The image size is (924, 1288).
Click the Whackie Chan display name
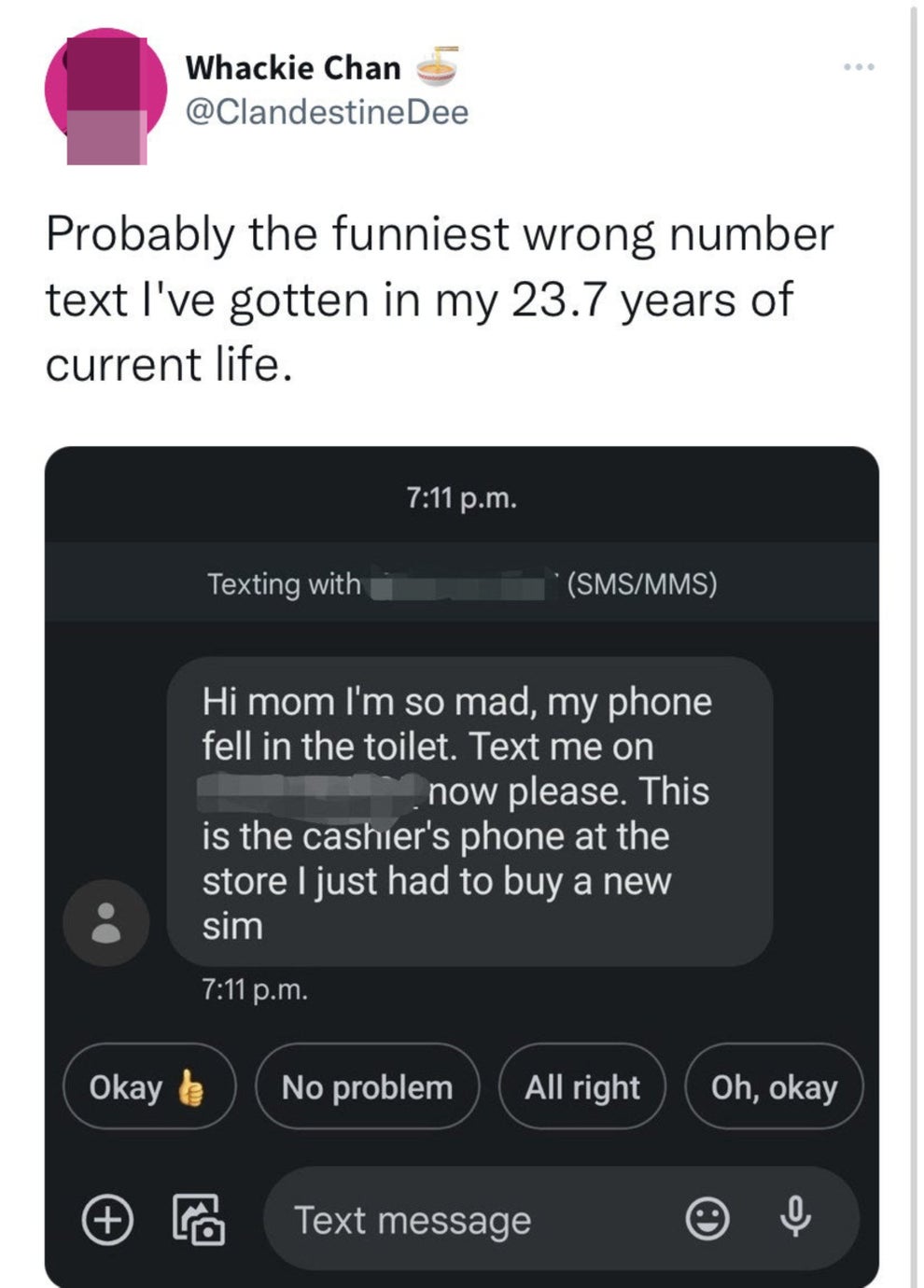[x=292, y=65]
